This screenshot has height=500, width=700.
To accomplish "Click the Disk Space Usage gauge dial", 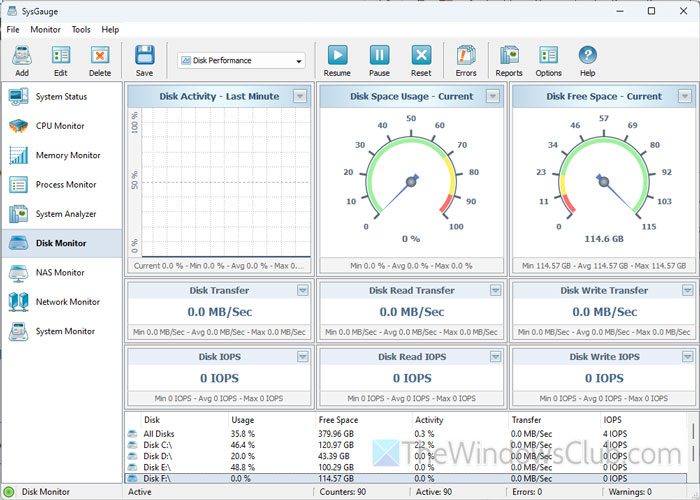I will click(411, 182).
